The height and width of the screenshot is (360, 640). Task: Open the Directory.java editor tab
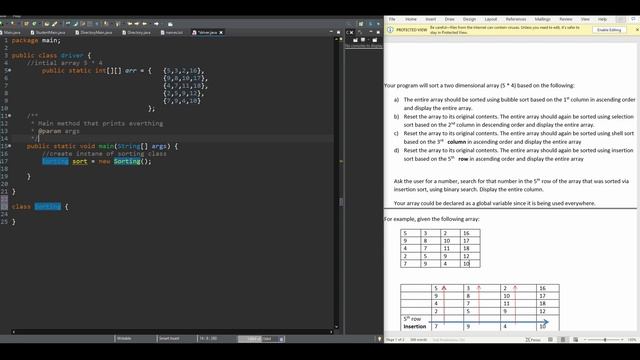click(136, 32)
